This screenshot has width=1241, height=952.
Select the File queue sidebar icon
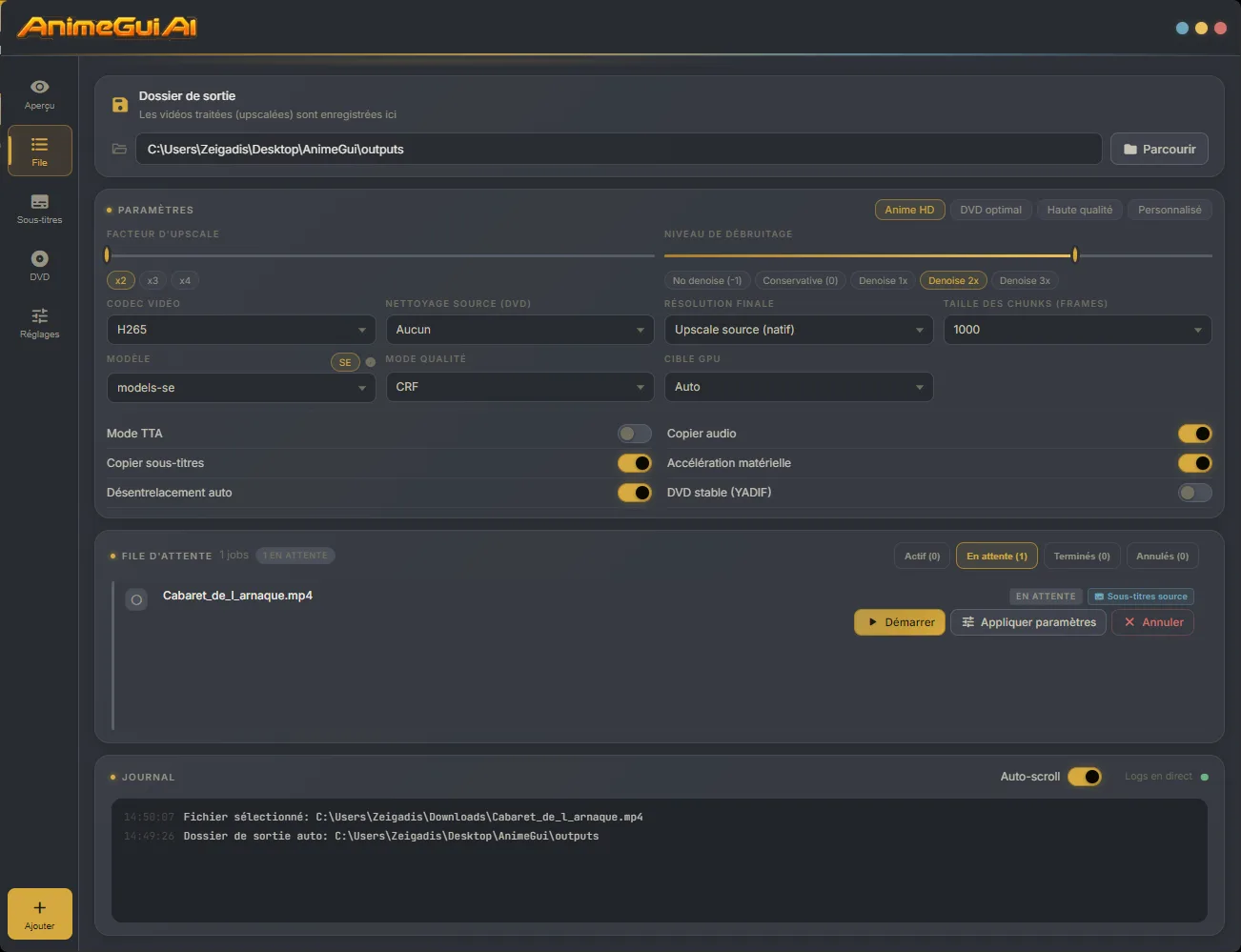(x=39, y=151)
